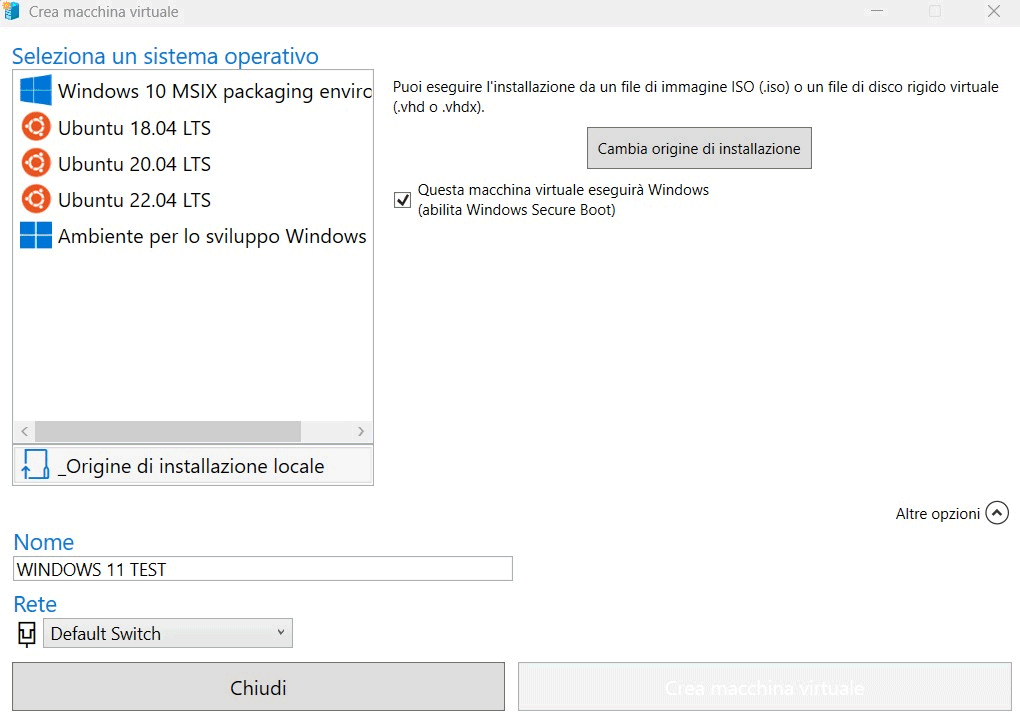Click Cambia origine di installazione button

[699, 148]
